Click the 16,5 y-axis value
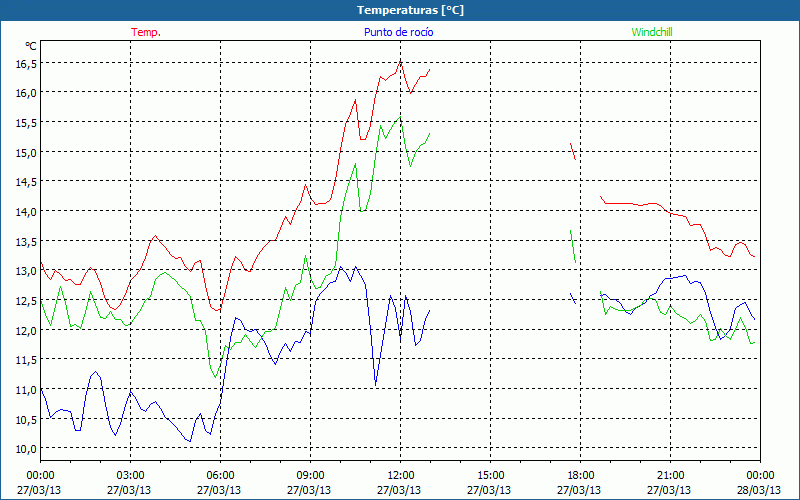This screenshot has height=500, width=800. pos(27,63)
